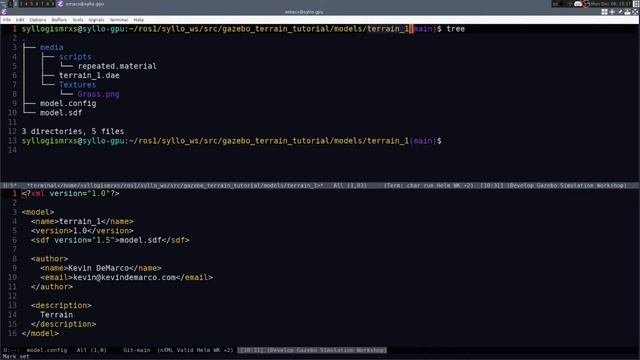Click the opening model tag
The image size is (640, 360).
[38, 212]
